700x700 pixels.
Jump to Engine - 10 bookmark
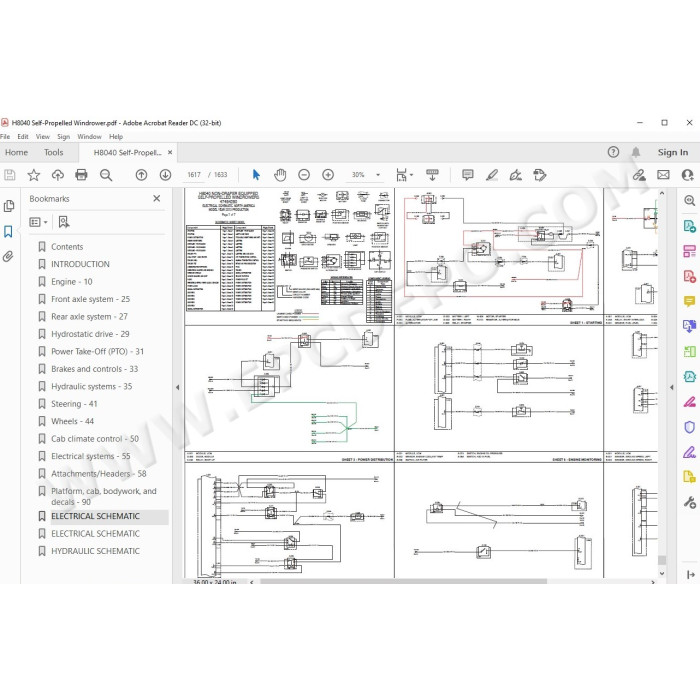[71, 282]
